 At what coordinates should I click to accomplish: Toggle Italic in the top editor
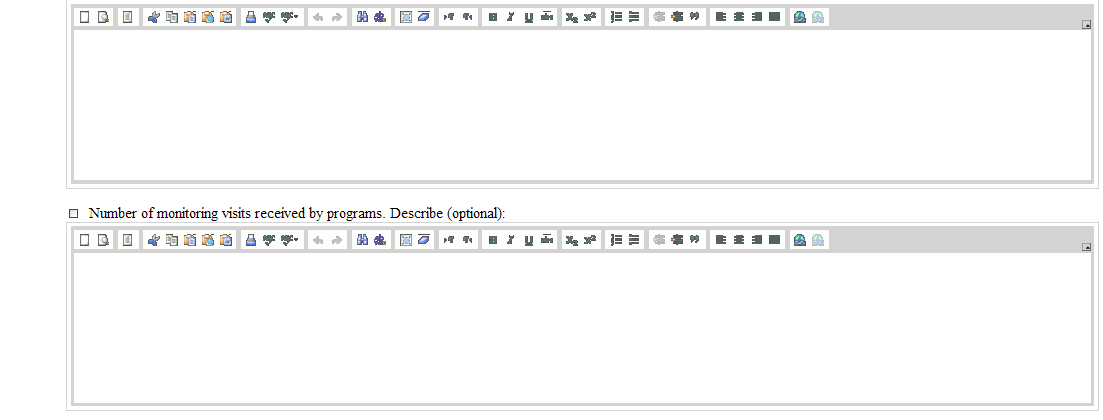point(511,17)
